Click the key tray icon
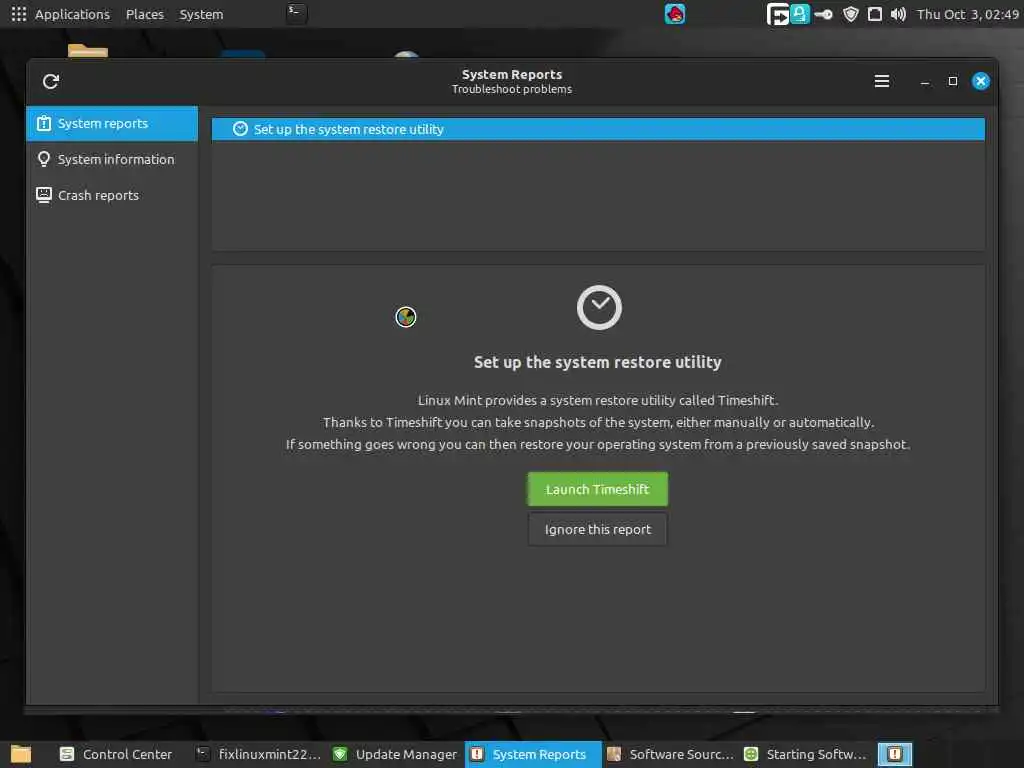 click(824, 14)
